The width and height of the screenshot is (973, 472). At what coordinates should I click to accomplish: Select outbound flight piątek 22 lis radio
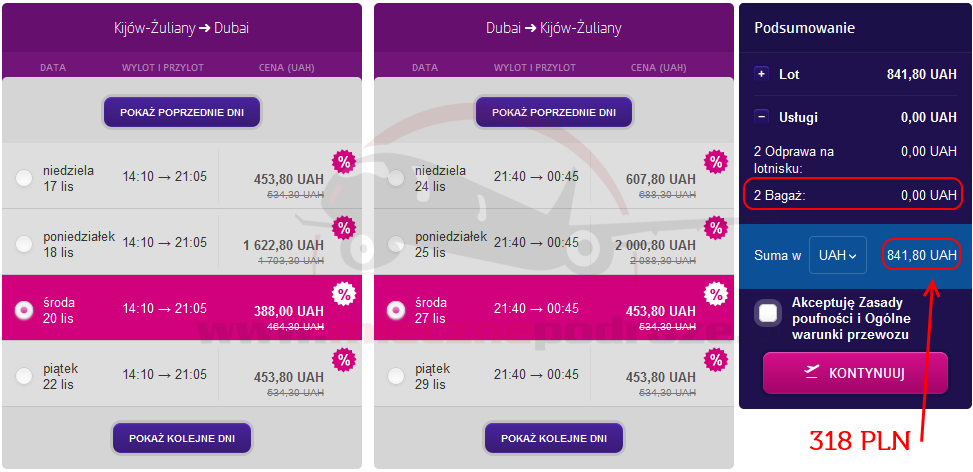tap(24, 375)
